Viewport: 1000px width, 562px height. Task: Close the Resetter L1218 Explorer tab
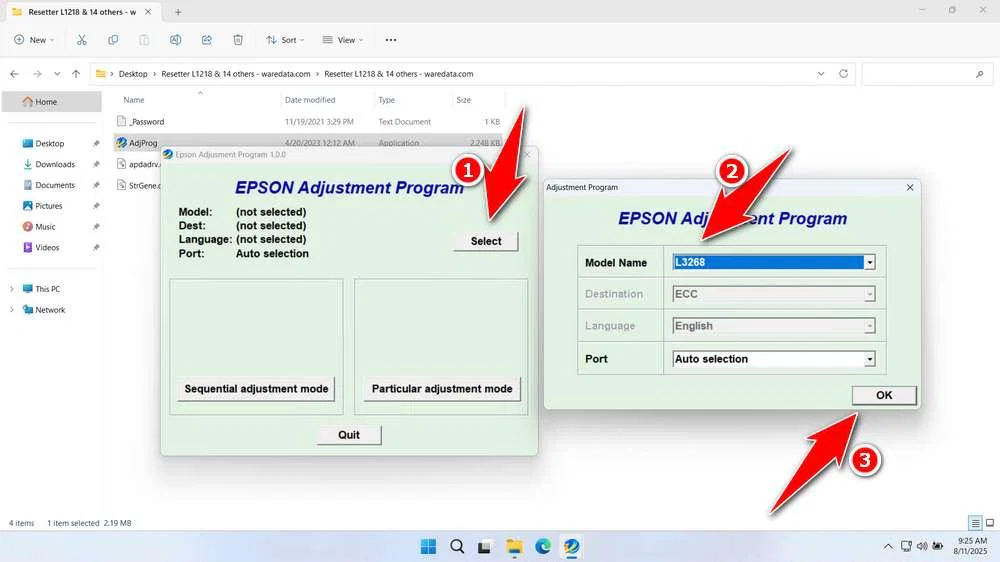[x=148, y=11]
